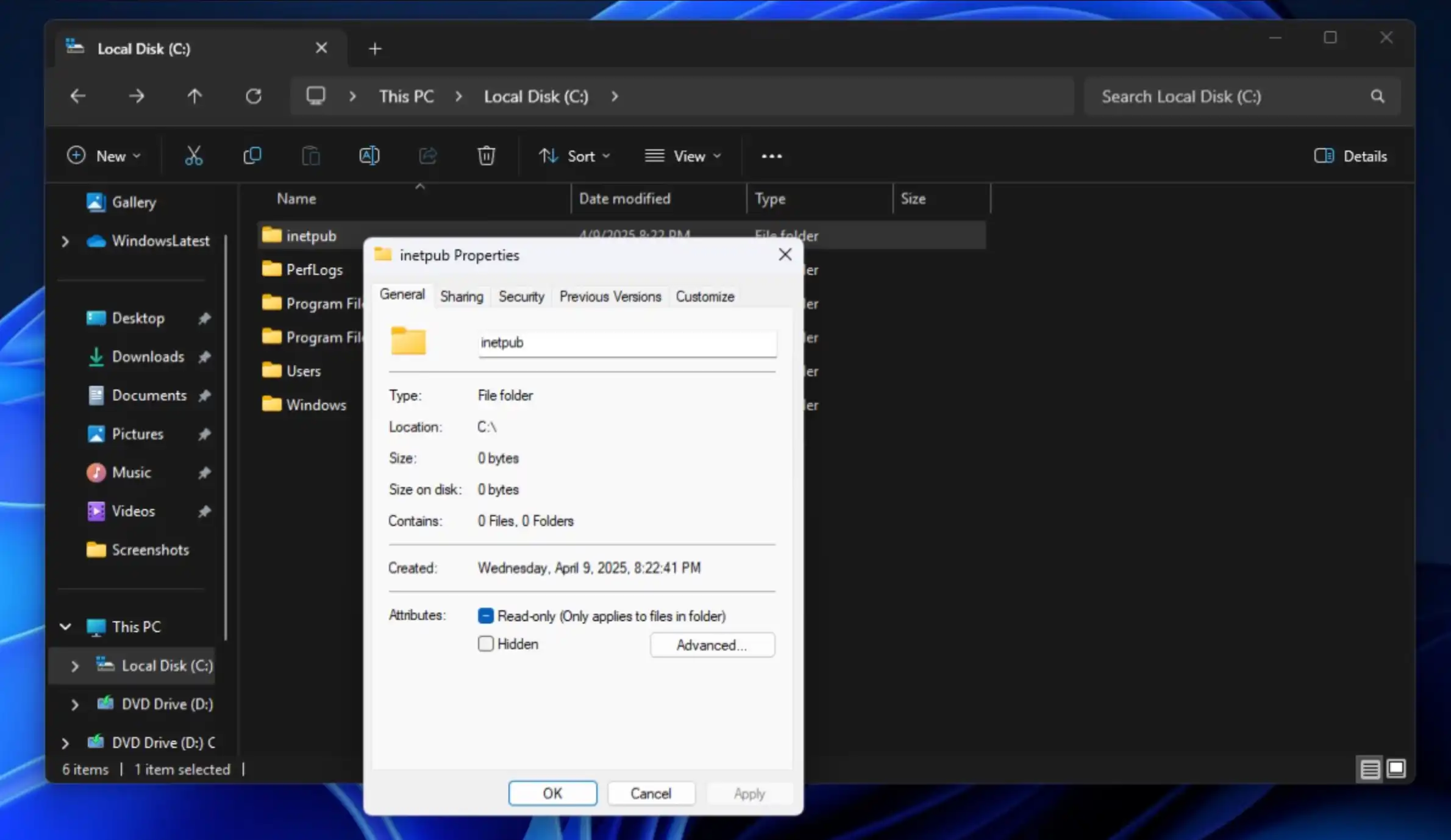Click the Cut scissors icon
This screenshot has width=1451, height=840.
193,156
